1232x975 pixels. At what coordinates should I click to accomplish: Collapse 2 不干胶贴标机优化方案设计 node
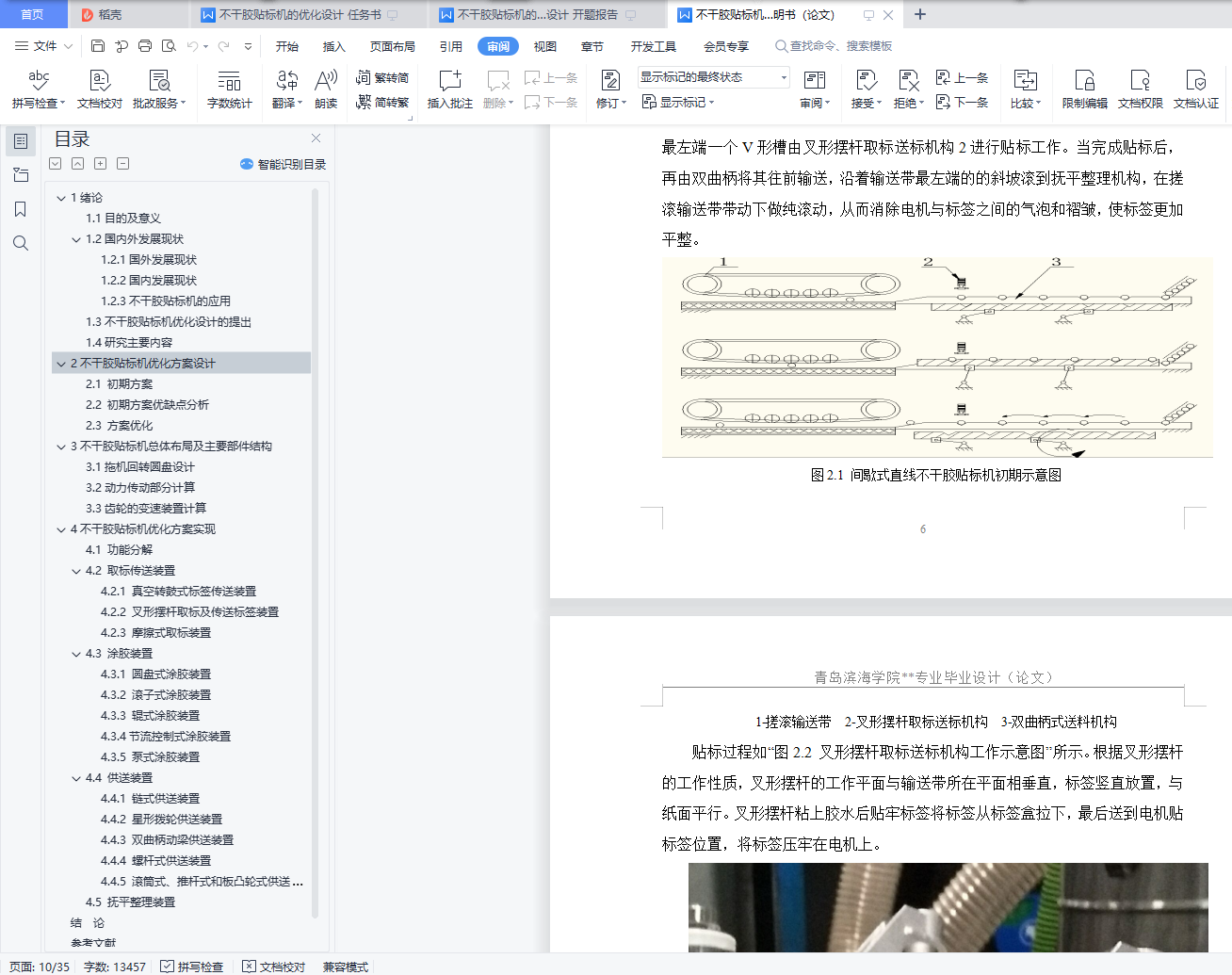click(x=61, y=364)
